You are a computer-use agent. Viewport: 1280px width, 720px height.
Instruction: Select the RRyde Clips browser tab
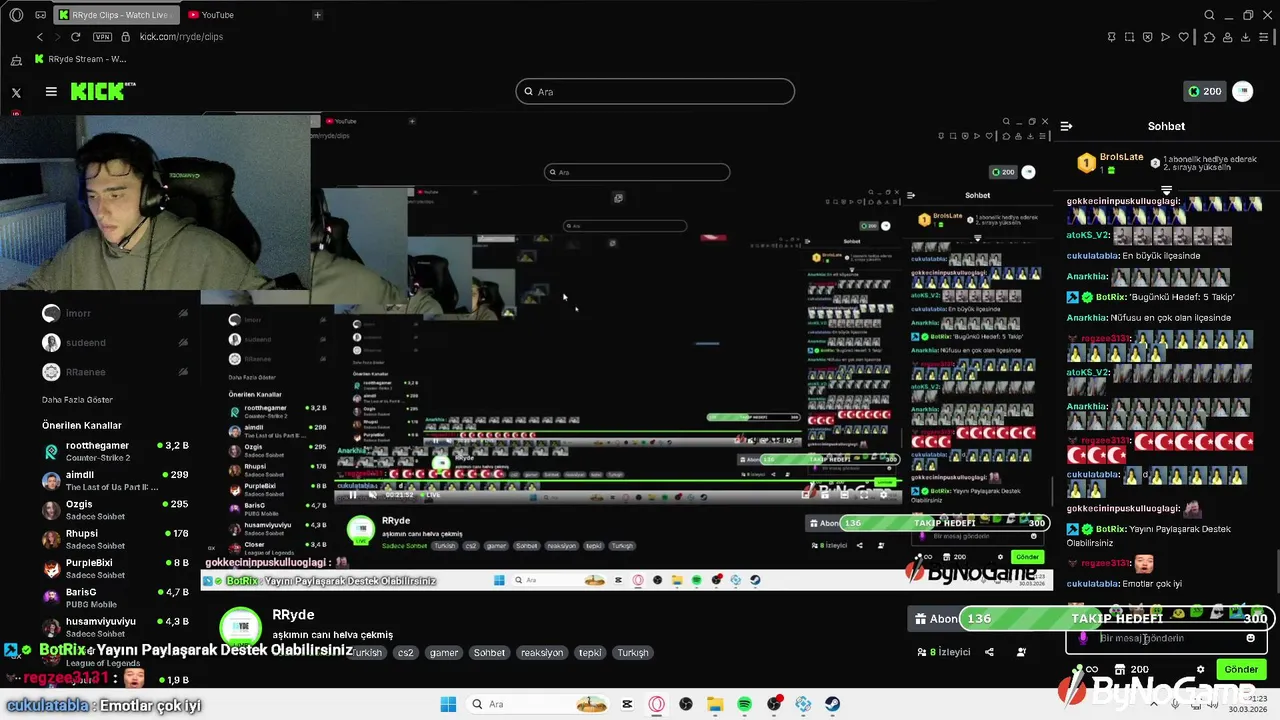point(115,15)
